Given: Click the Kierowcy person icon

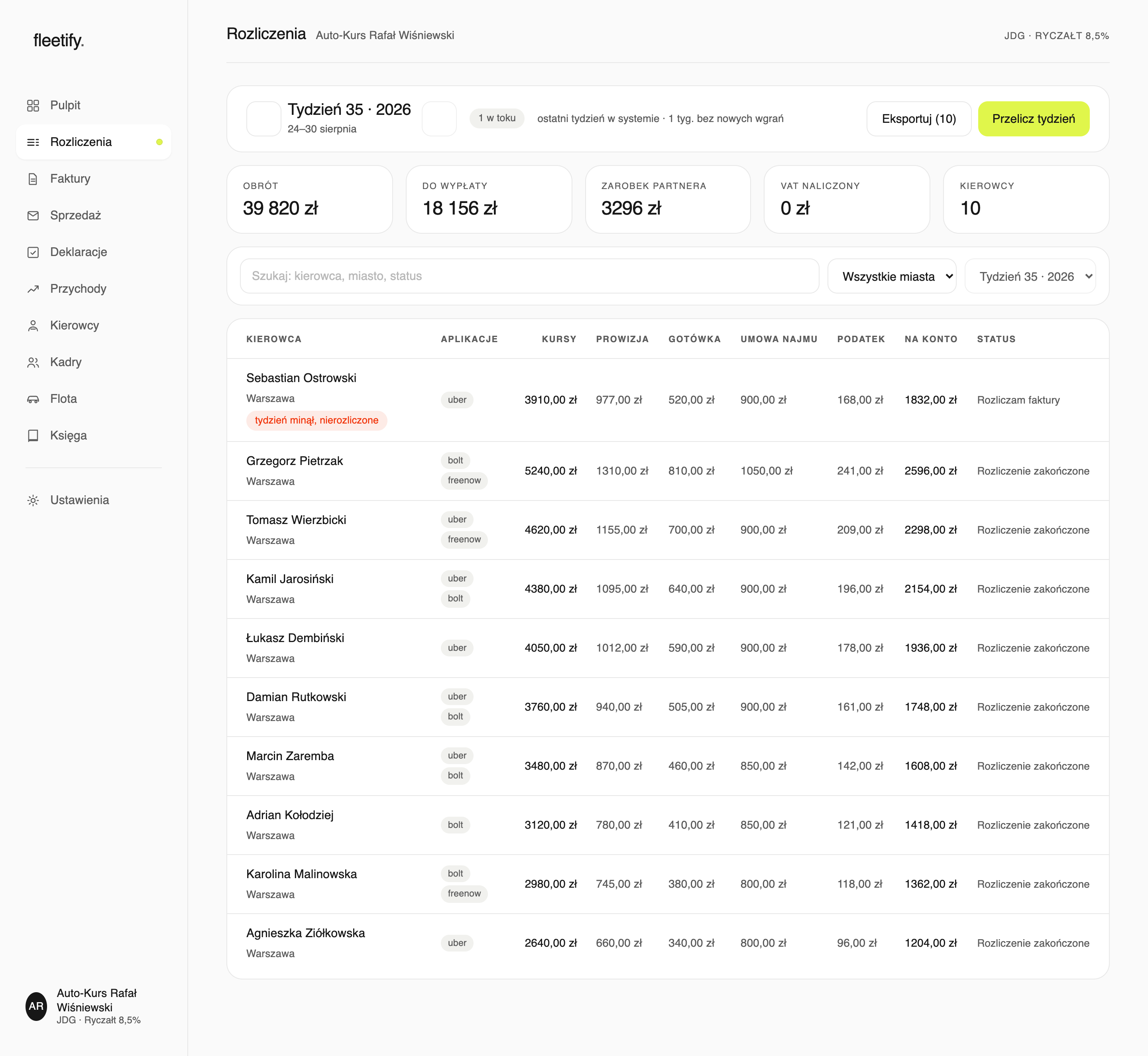Looking at the screenshot, I should pyautogui.click(x=33, y=326).
